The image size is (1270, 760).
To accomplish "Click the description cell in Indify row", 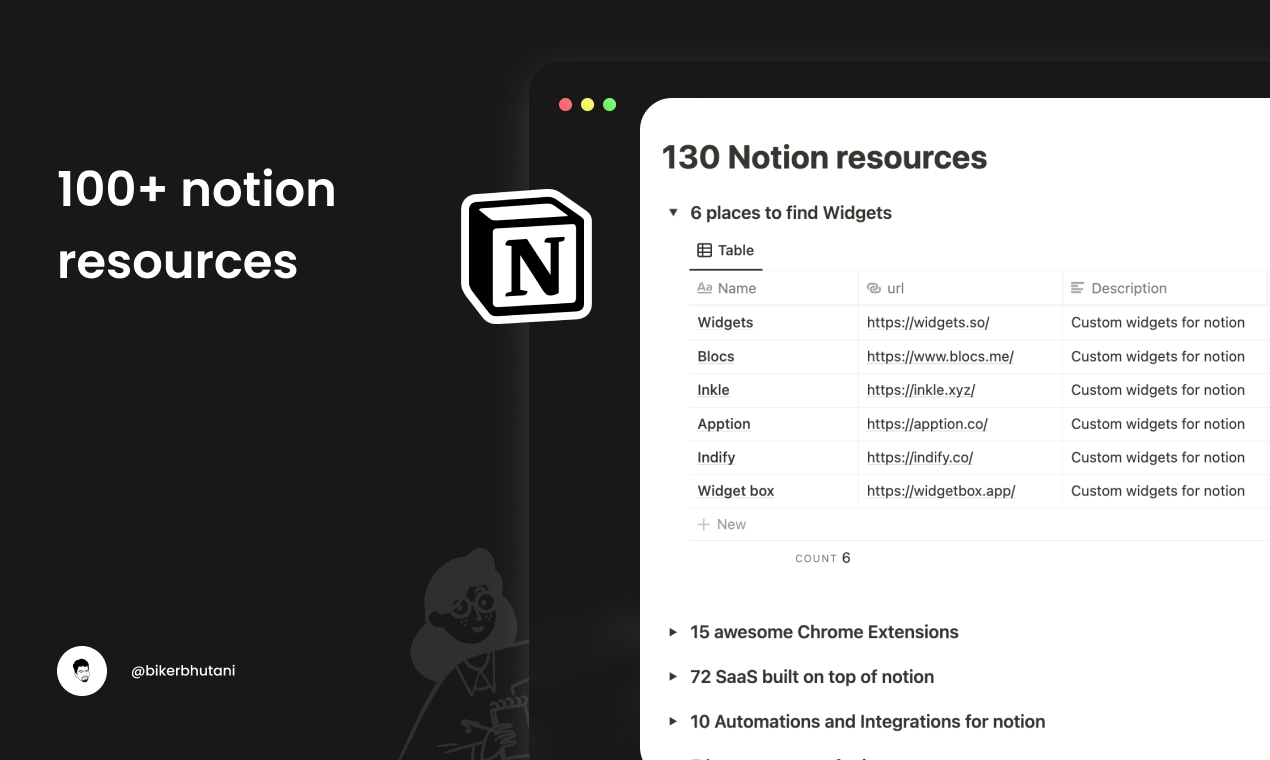I will tap(1165, 457).
